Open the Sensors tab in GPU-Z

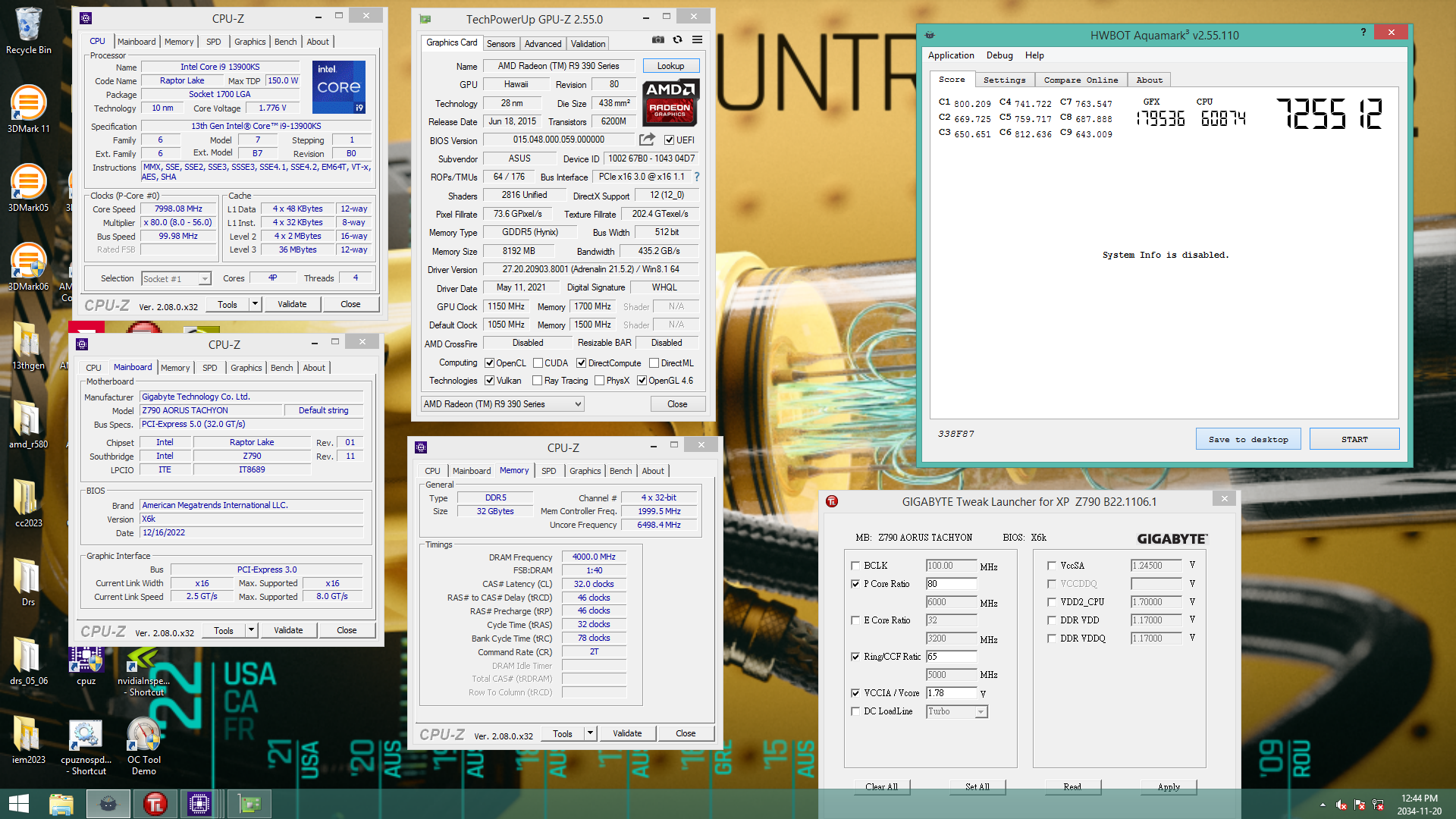pyautogui.click(x=500, y=43)
